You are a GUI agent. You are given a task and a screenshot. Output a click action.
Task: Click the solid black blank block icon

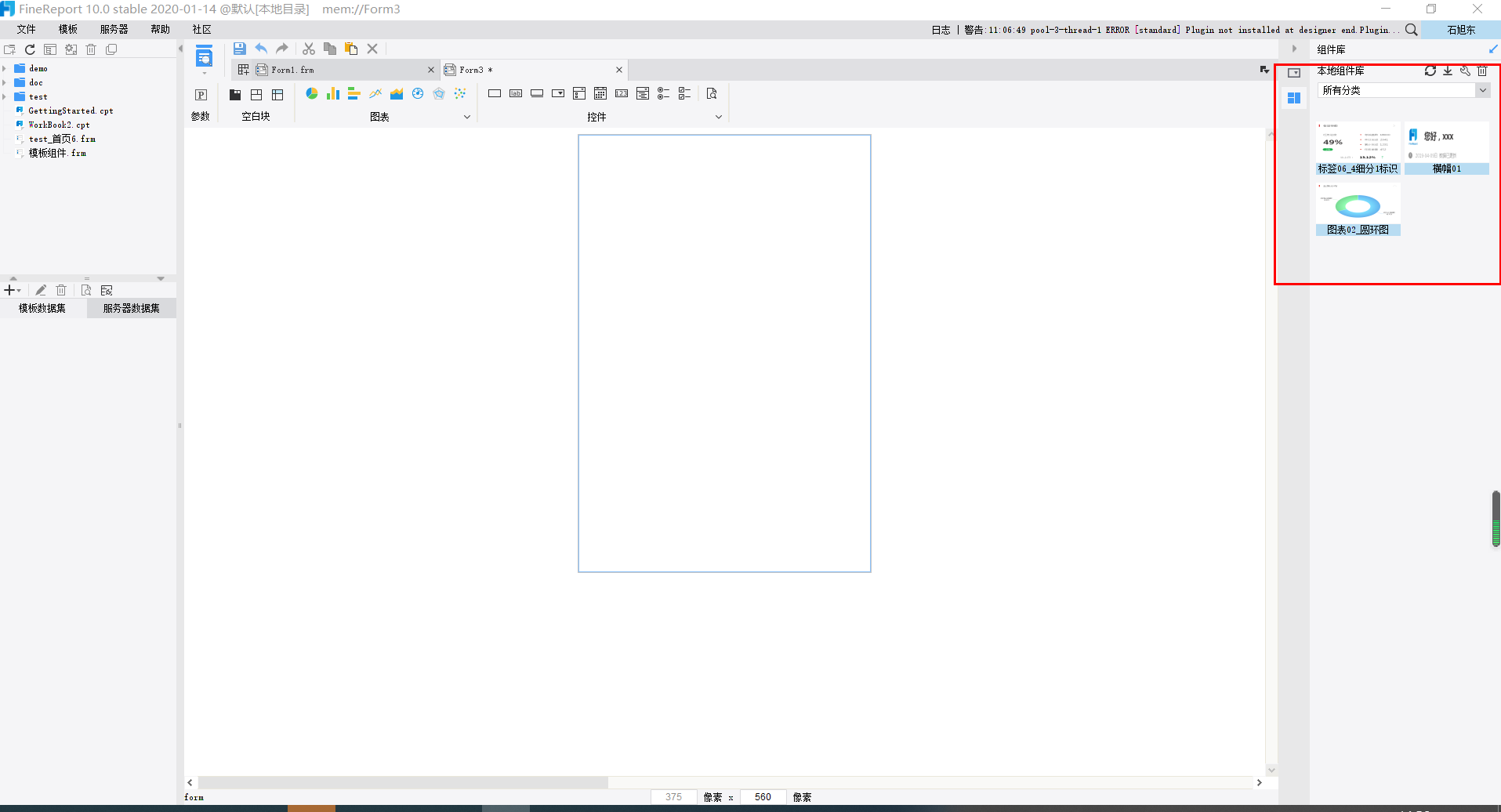(235, 95)
